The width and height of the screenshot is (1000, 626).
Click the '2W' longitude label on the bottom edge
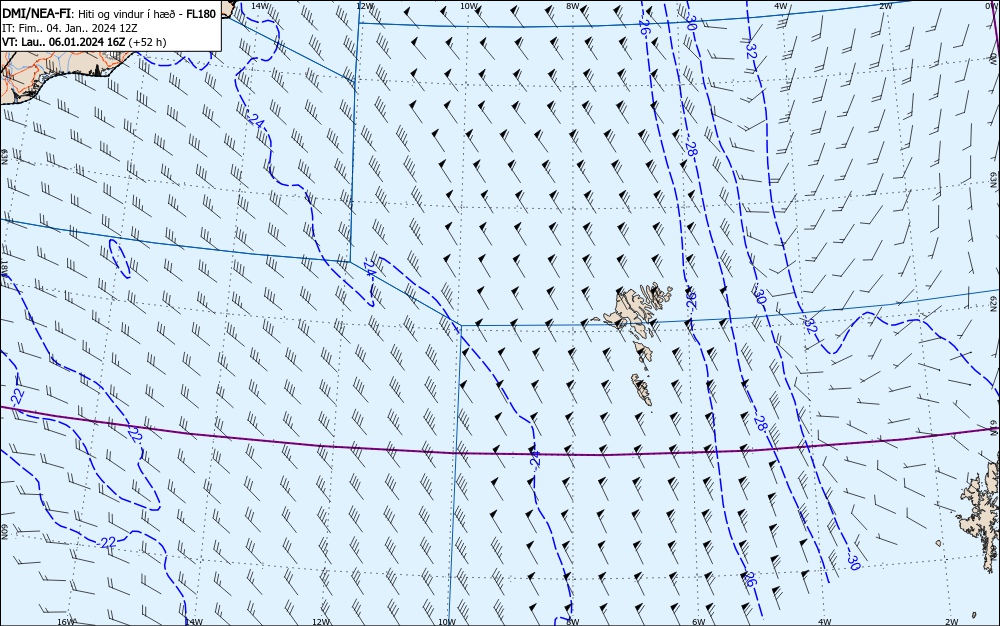[952, 622]
